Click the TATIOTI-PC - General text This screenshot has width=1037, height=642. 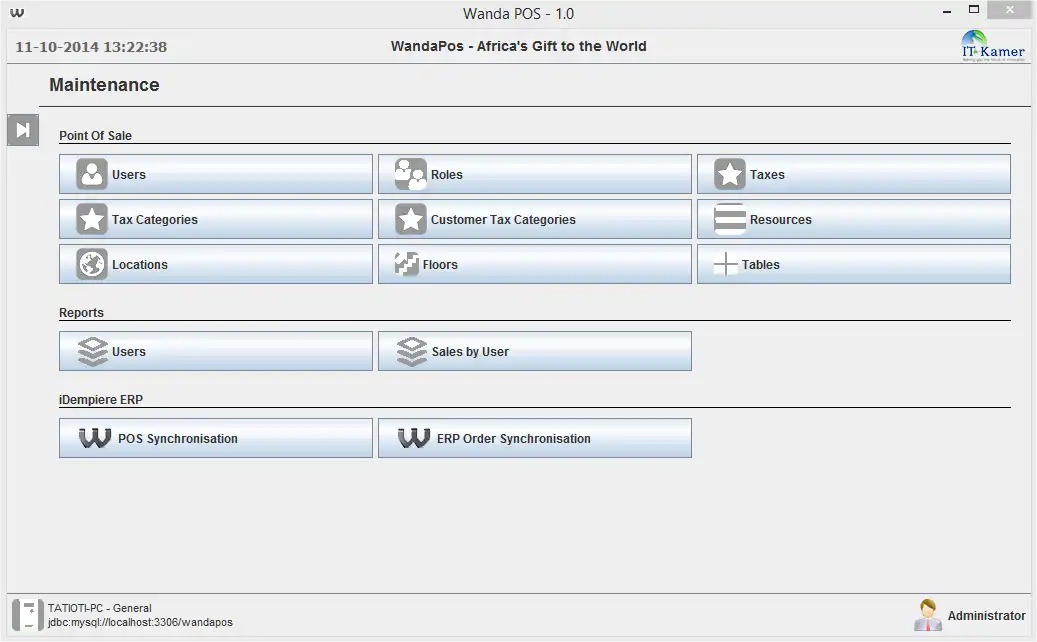coord(99,608)
